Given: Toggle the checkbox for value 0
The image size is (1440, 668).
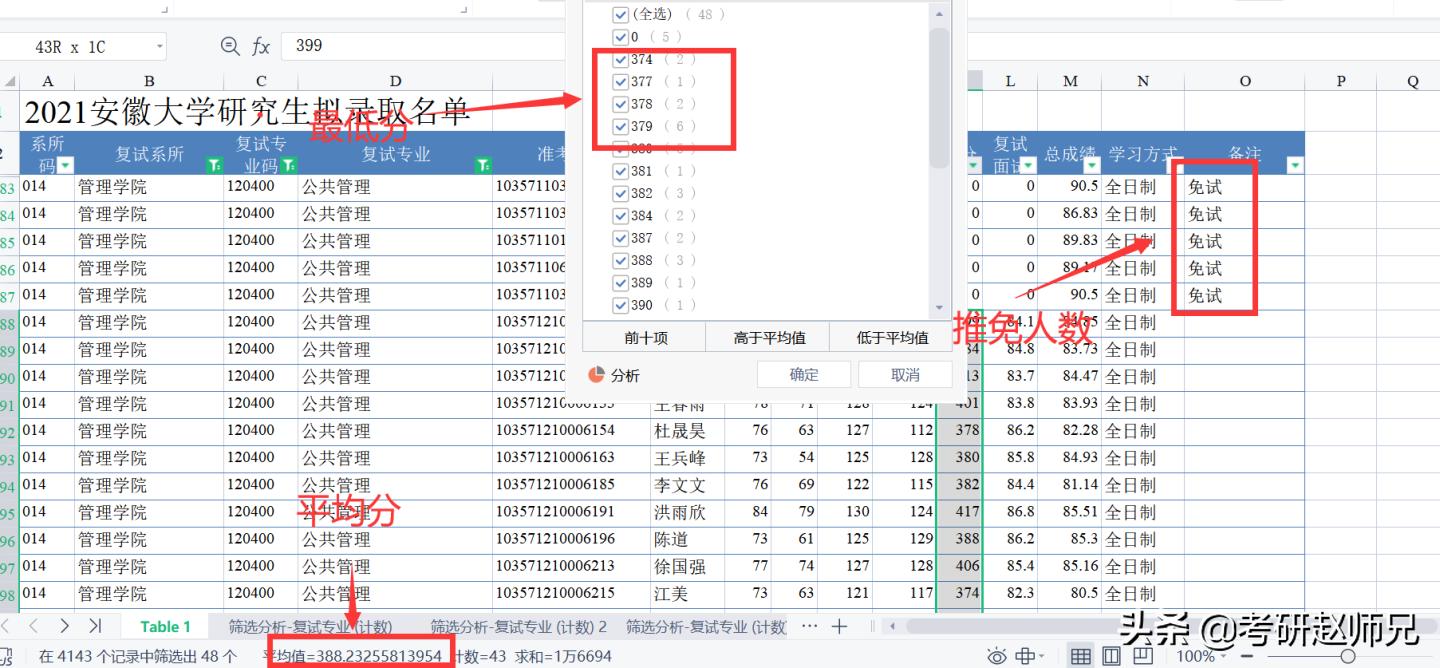Looking at the screenshot, I should pos(622,36).
